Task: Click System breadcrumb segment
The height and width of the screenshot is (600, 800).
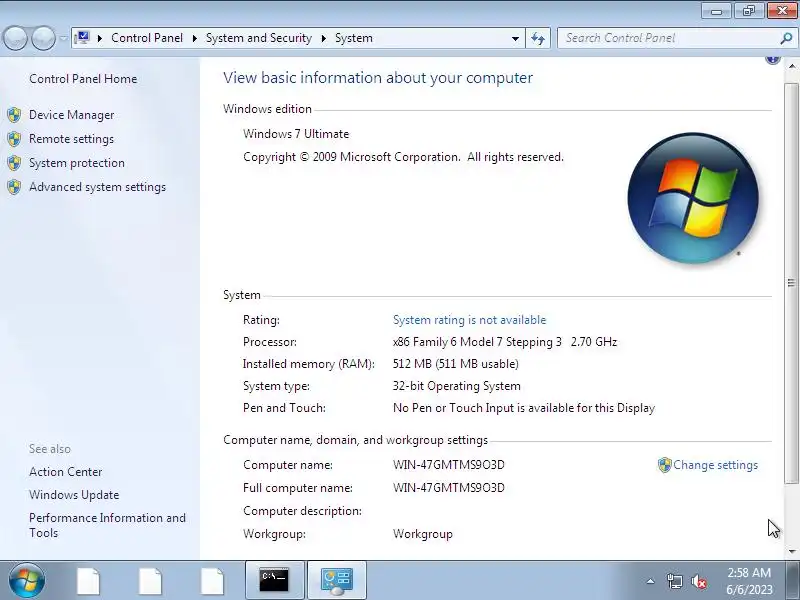Action: (x=354, y=38)
